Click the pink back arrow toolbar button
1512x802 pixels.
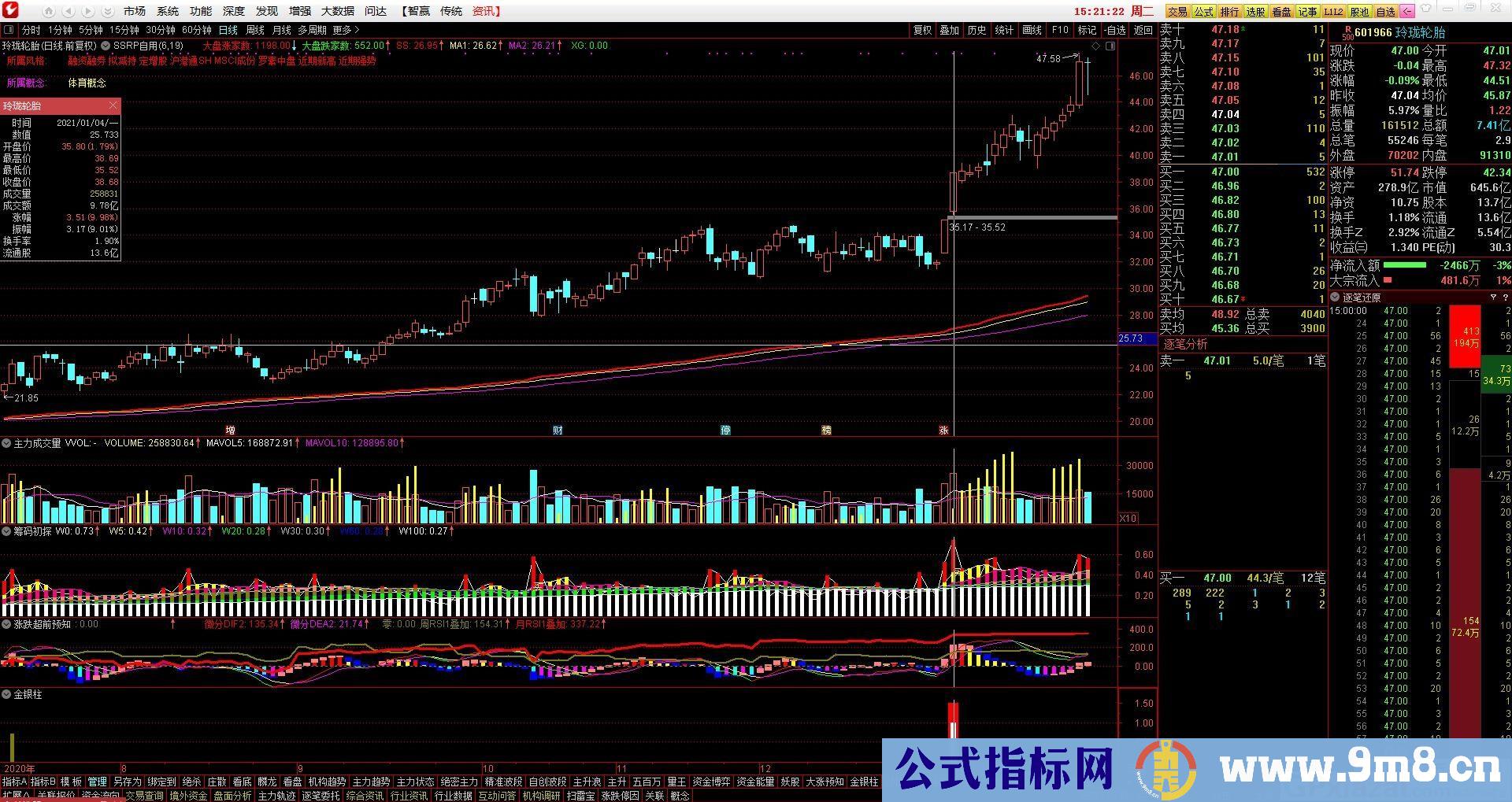[1407, 11]
